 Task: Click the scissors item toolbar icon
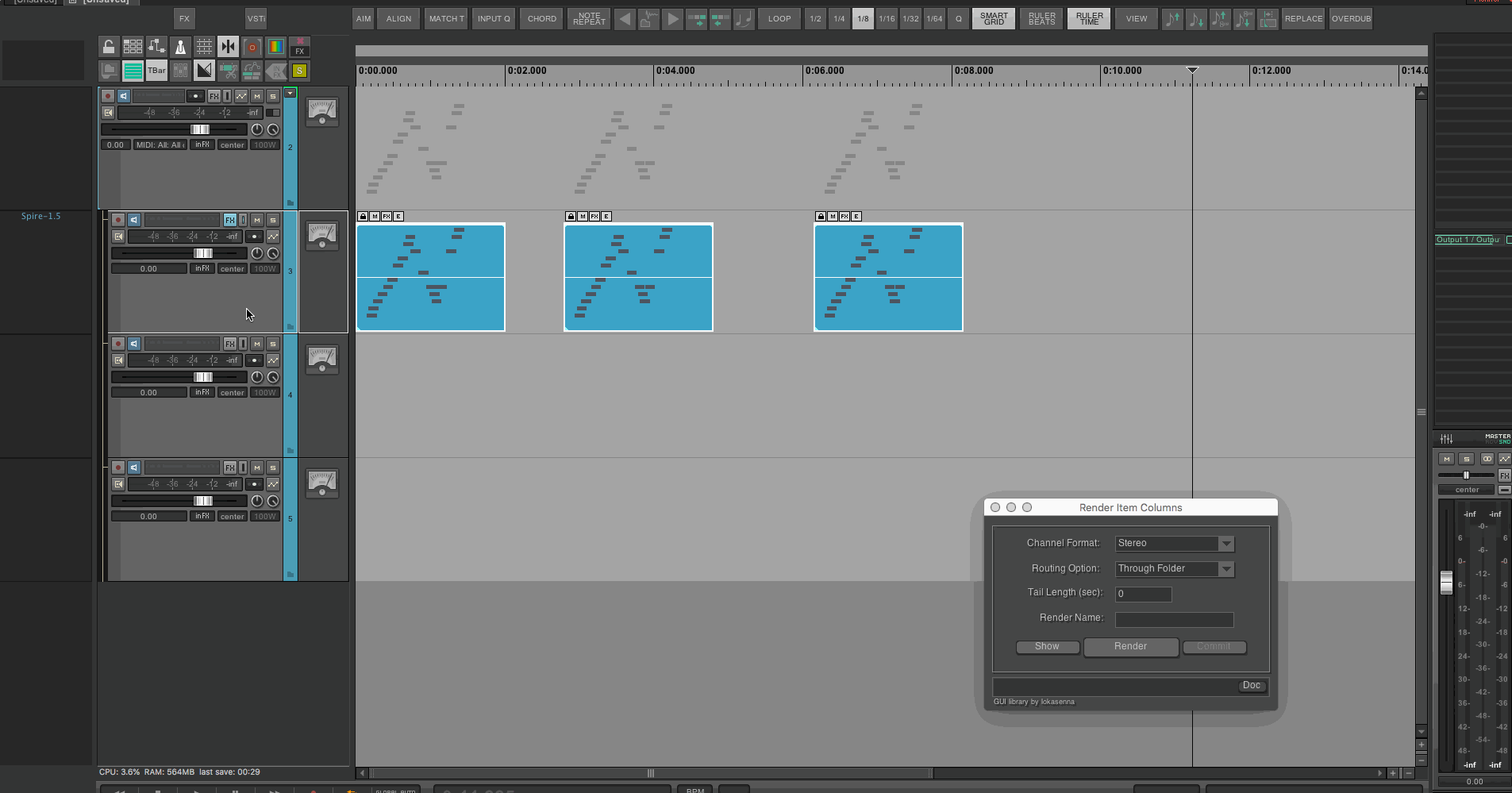click(228, 71)
